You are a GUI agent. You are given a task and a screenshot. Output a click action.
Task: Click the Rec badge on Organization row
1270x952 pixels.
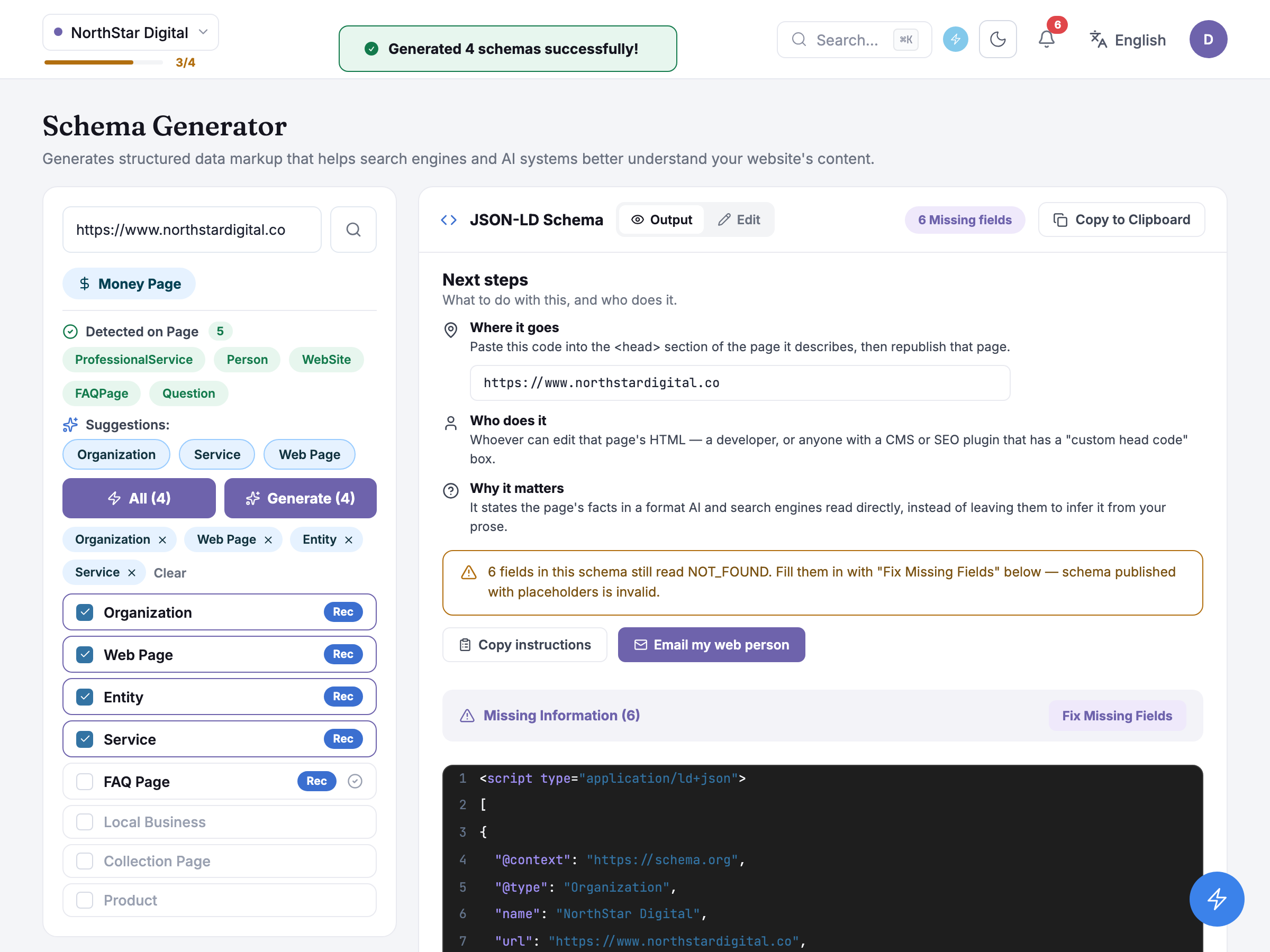[343, 612]
